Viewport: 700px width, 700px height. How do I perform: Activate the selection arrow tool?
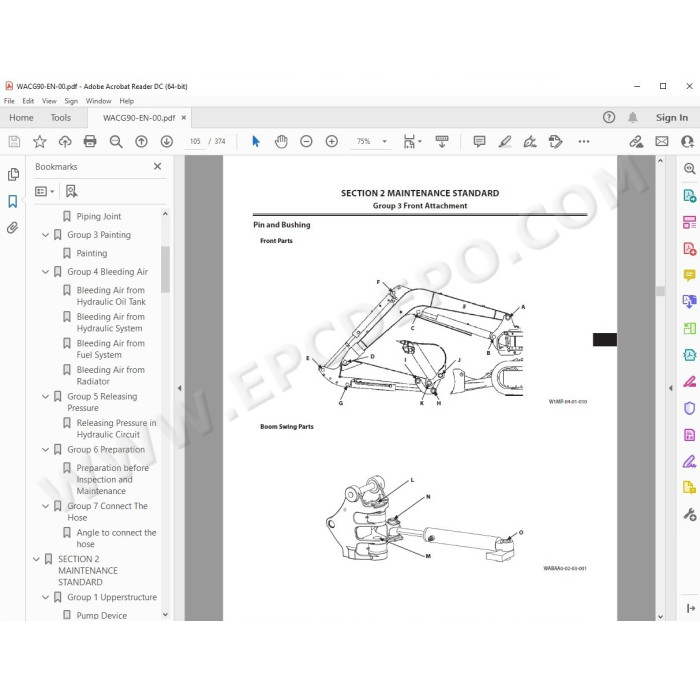256,142
